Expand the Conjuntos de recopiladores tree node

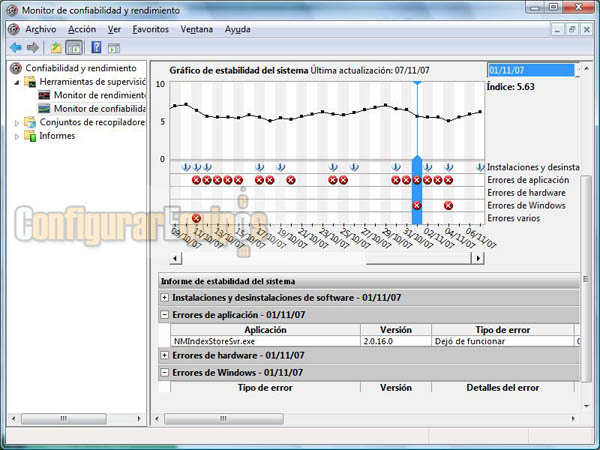point(17,123)
